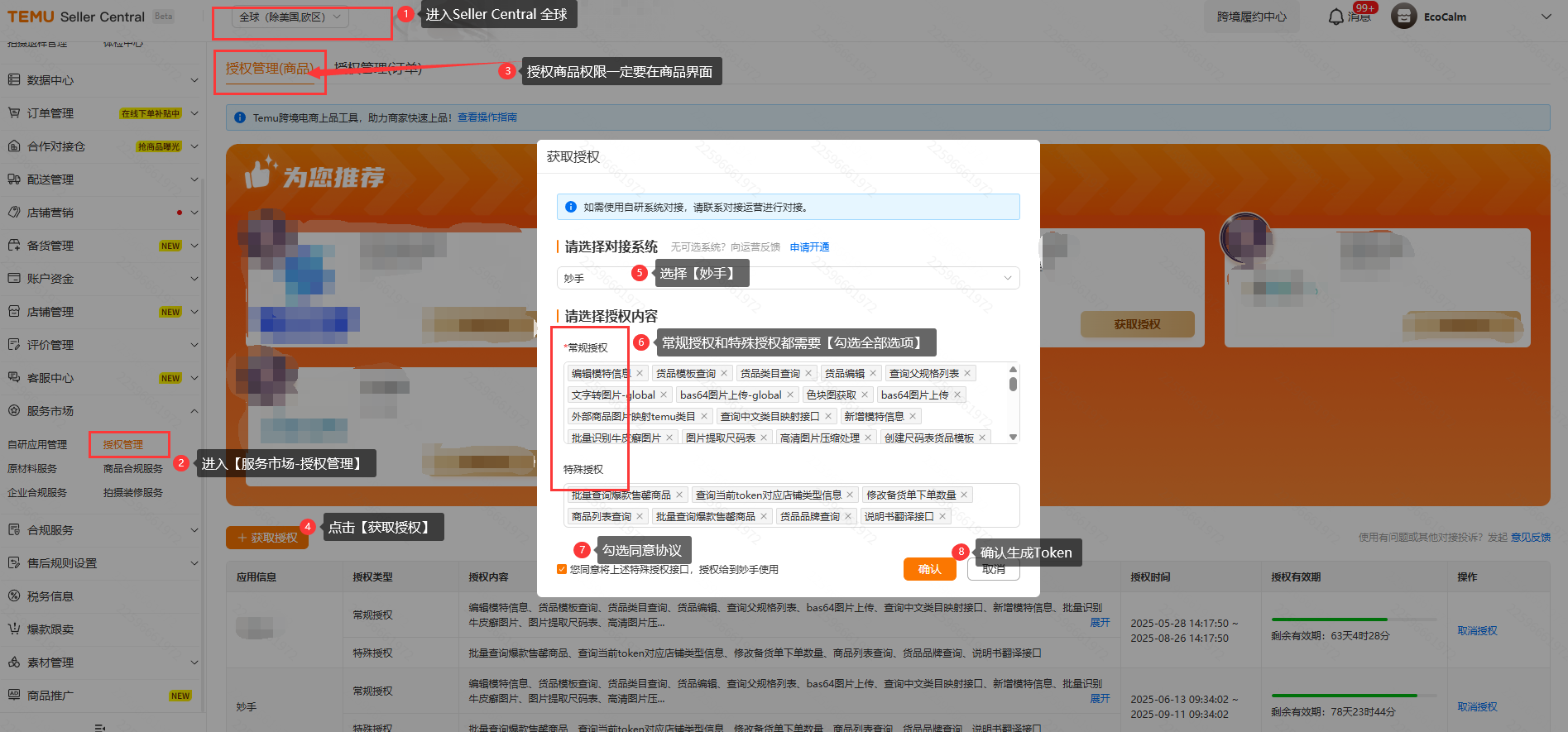Click the 意见反馈 link

1531,538
